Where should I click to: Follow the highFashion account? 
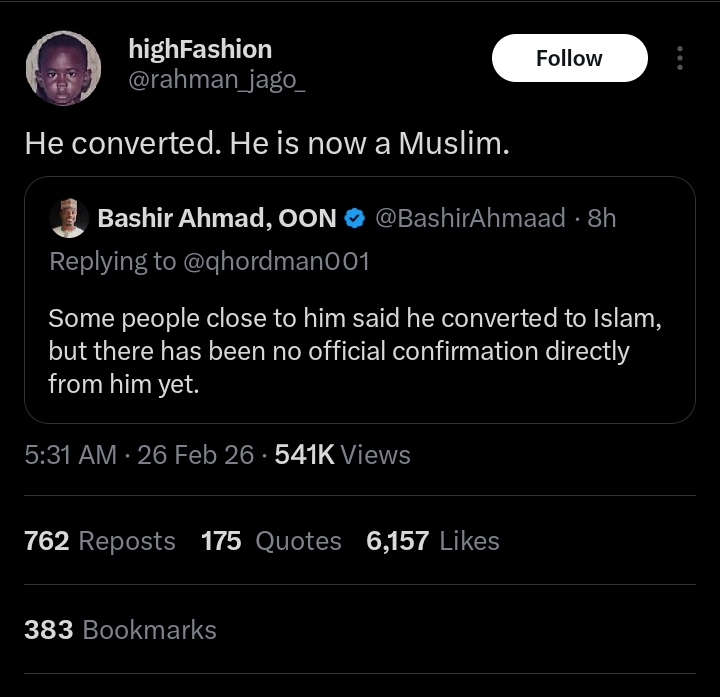(569, 58)
